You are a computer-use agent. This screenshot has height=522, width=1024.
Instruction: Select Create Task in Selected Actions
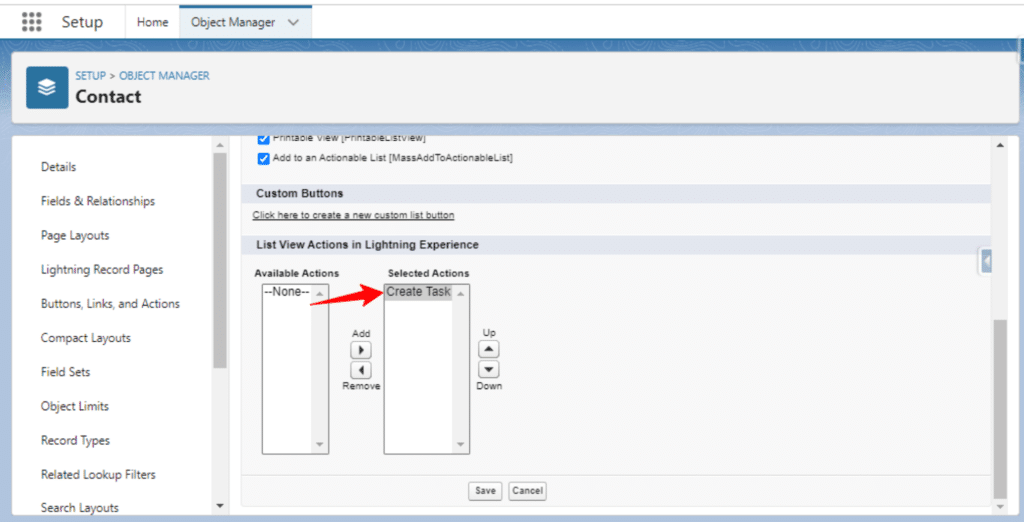(418, 292)
